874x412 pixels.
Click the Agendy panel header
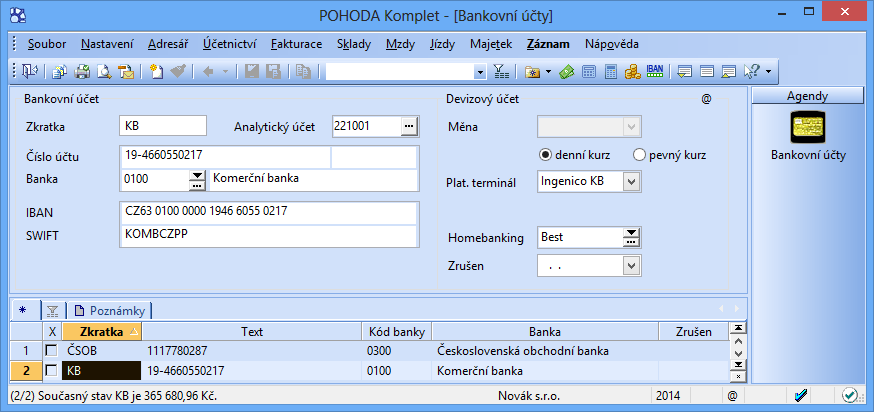[807, 96]
